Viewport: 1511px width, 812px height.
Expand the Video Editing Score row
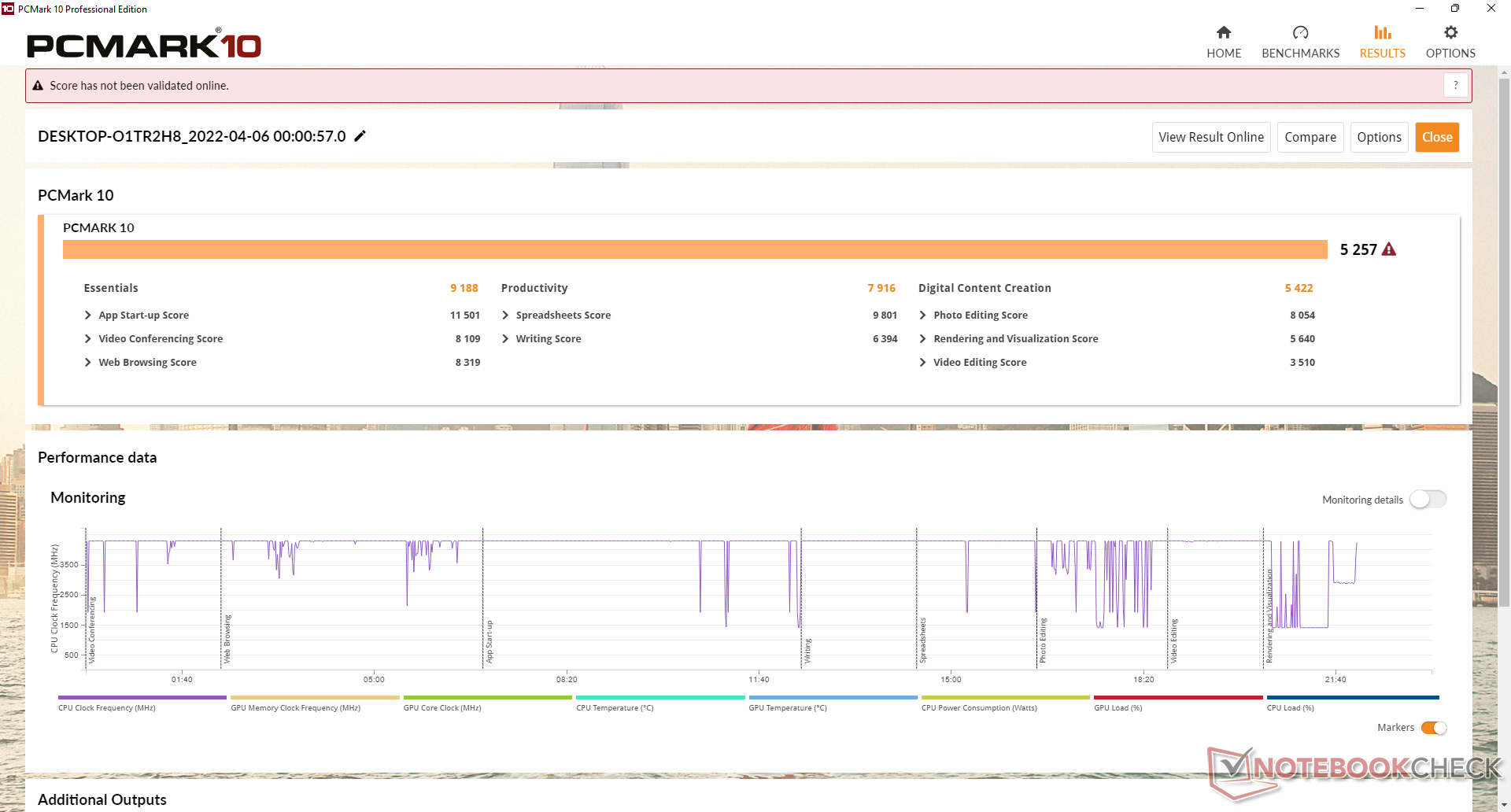tap(922, 363)
